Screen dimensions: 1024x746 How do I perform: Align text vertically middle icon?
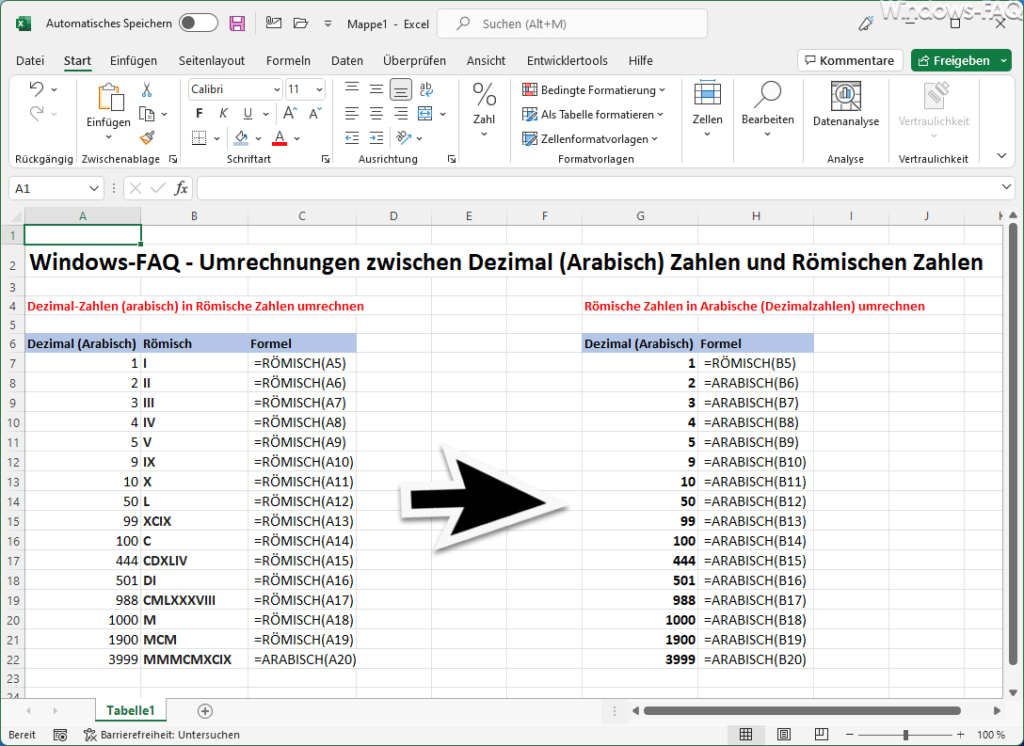coord(376,89)
